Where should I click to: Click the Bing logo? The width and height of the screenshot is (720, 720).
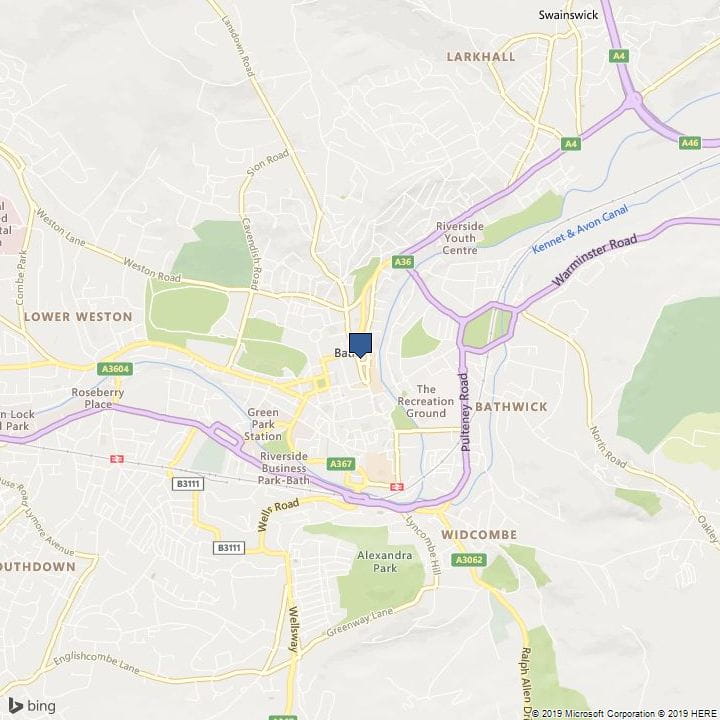click(32, 706)
